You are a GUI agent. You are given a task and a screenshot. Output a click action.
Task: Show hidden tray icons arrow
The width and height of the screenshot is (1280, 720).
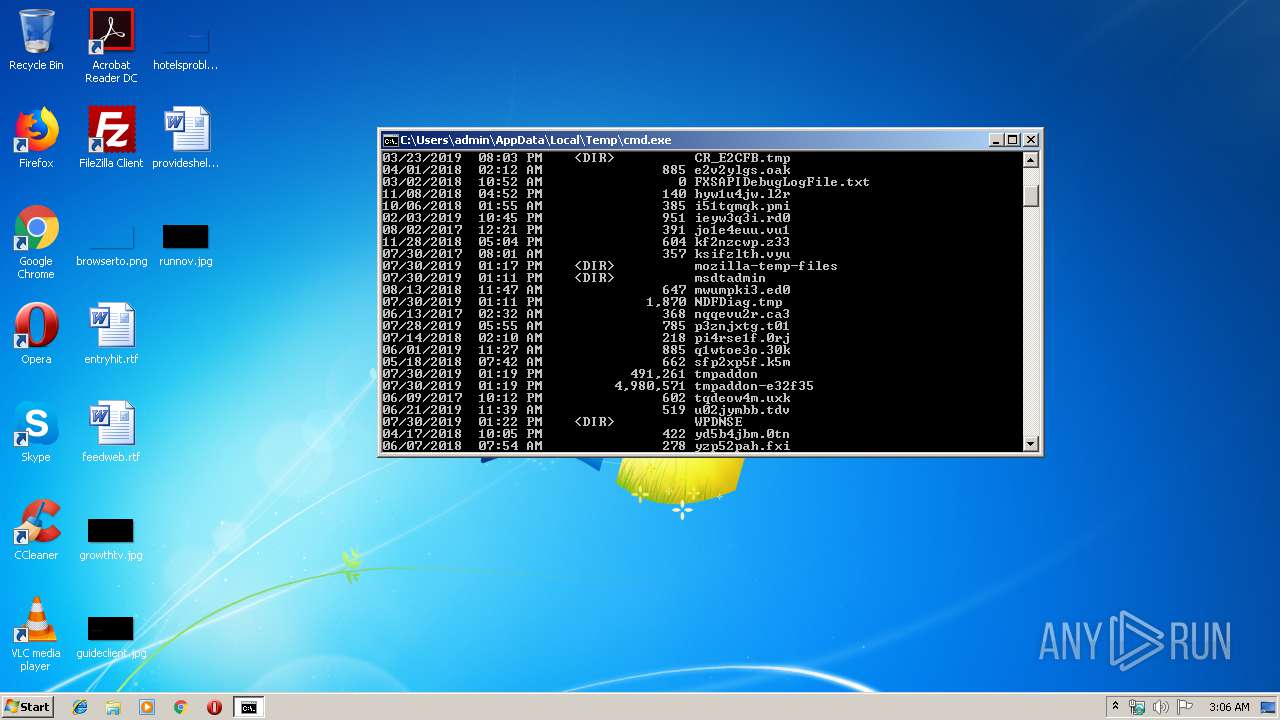pos(1115,707)
